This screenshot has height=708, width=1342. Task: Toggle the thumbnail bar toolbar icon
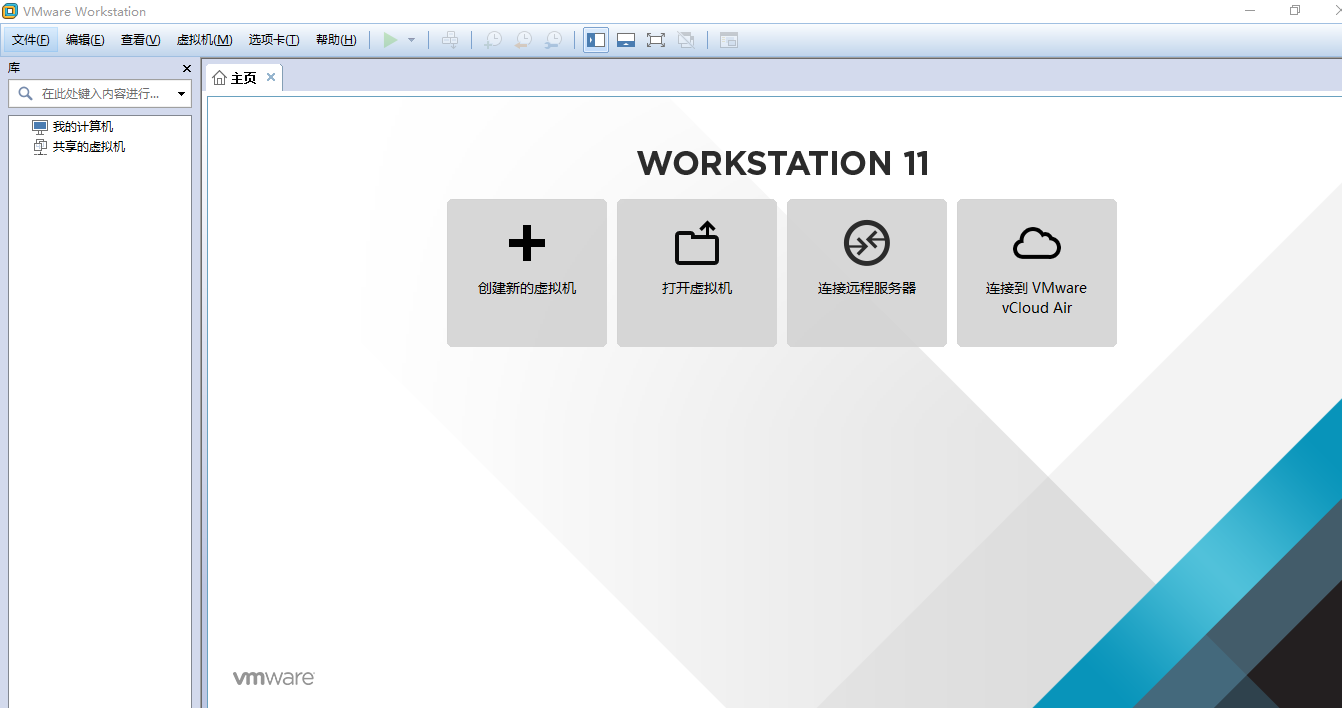pos(626,40)
